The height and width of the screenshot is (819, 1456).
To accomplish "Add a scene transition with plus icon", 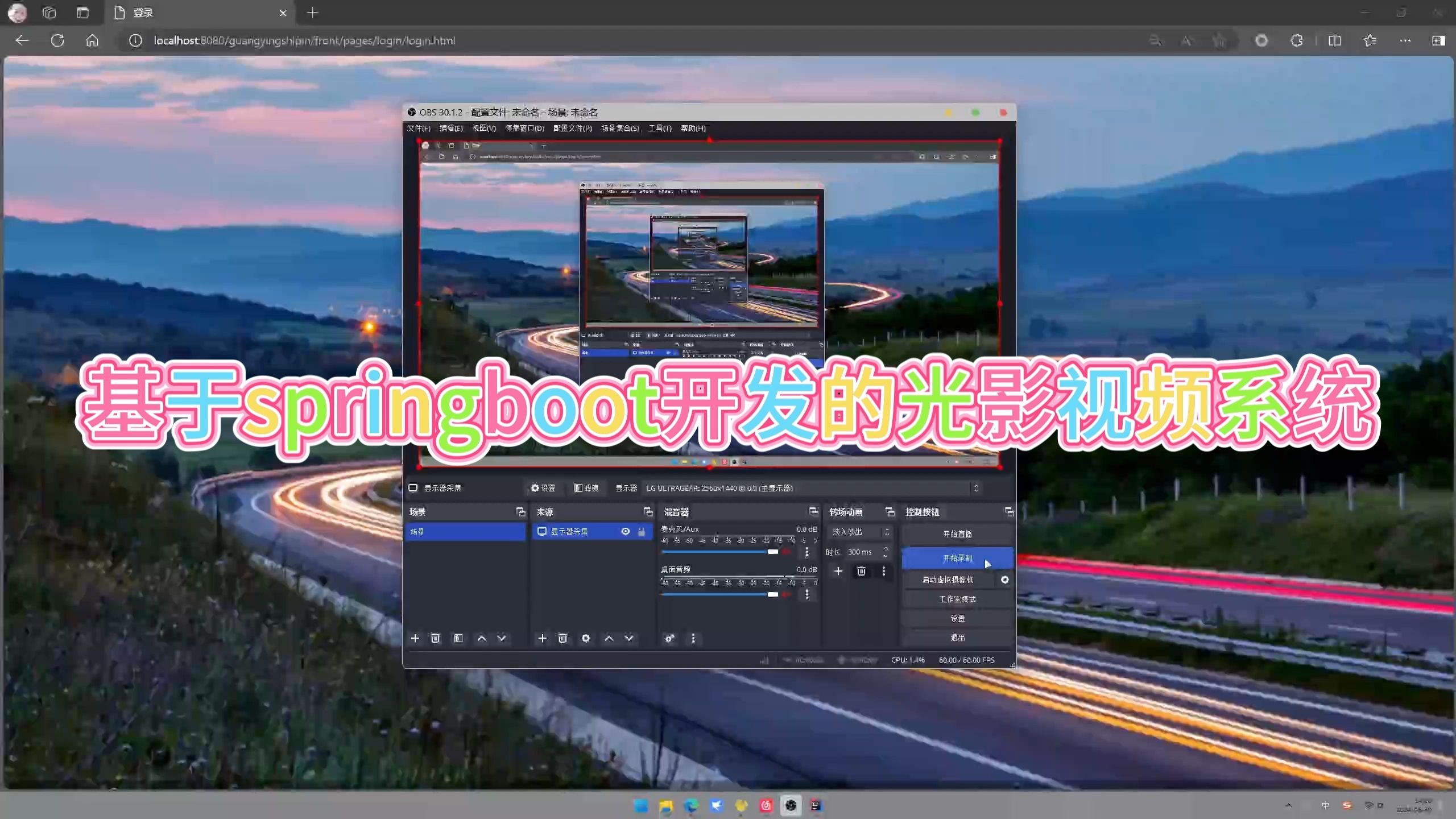I will point(838,571).
